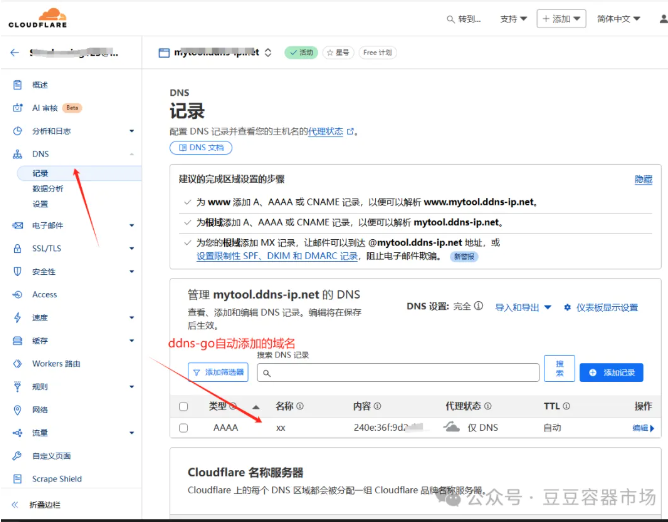The image size is (668, 522).
Task: Open the DNS 文档 button
Action: [x=201, y=148]
